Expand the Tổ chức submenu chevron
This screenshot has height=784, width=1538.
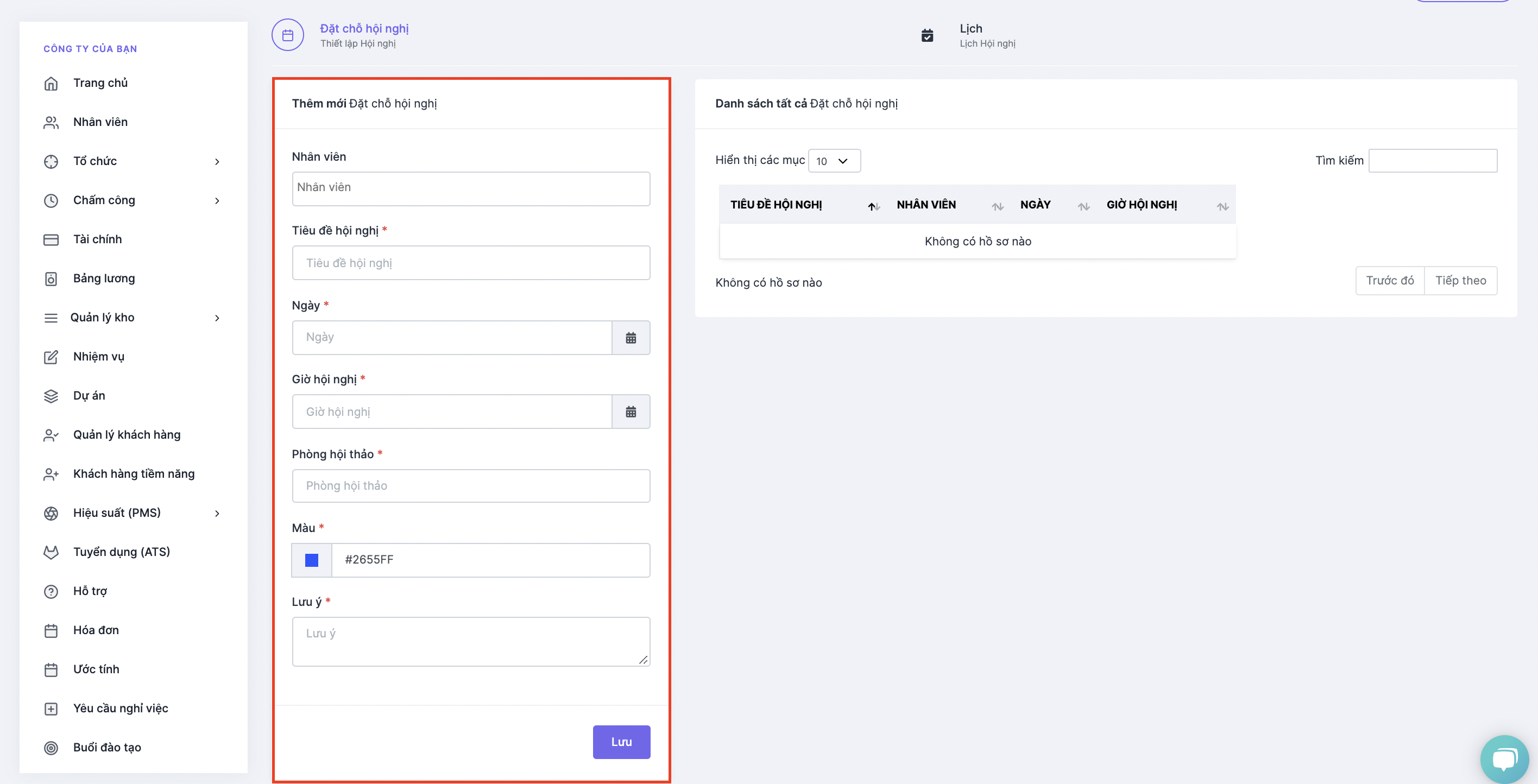tap(217, 162)
